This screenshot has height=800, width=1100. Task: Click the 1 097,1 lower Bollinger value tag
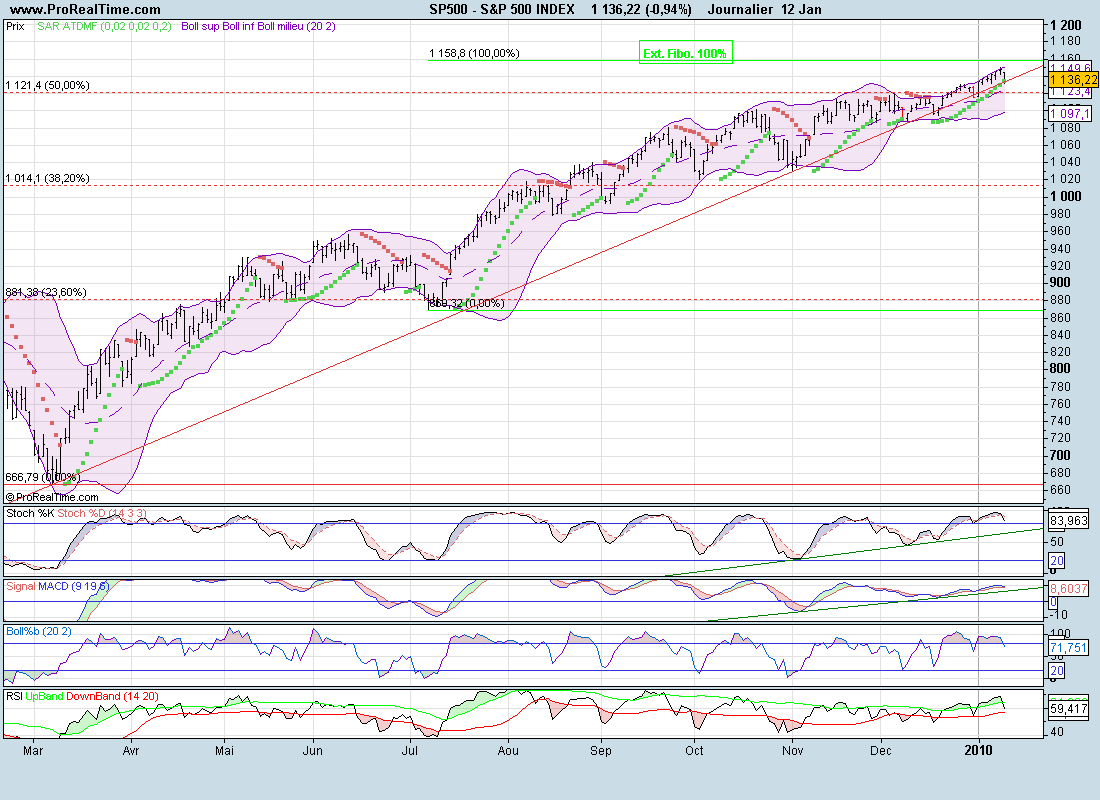(x=1070, y=114)
